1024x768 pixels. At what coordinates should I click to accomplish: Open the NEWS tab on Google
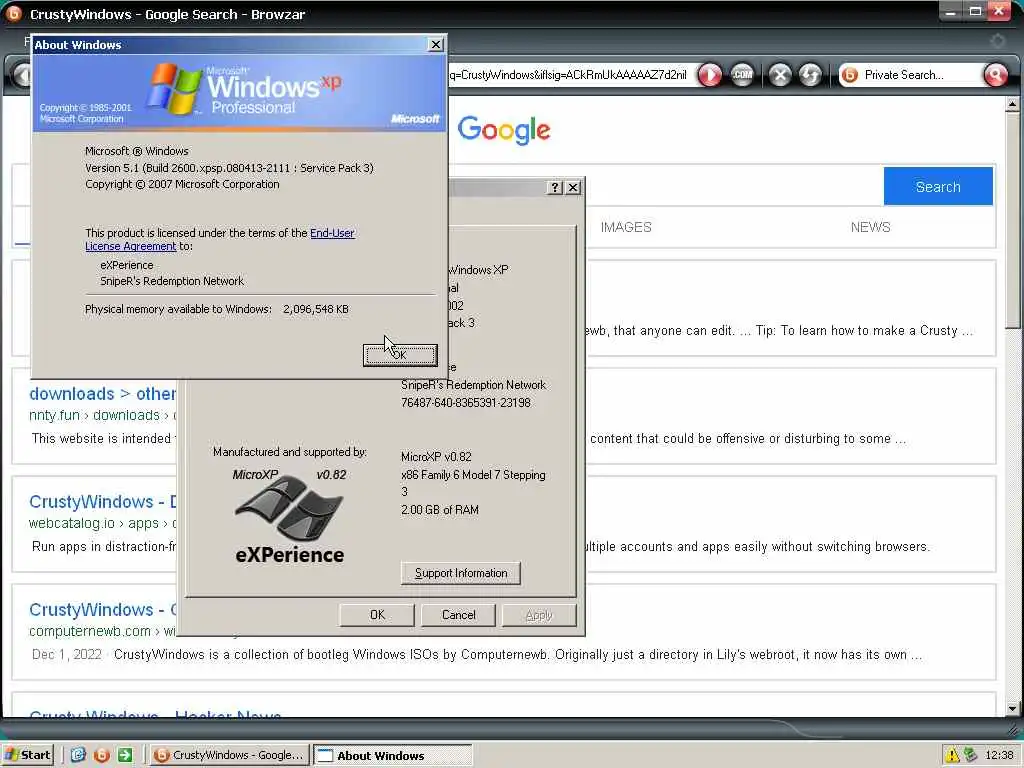tap(870, 227)
